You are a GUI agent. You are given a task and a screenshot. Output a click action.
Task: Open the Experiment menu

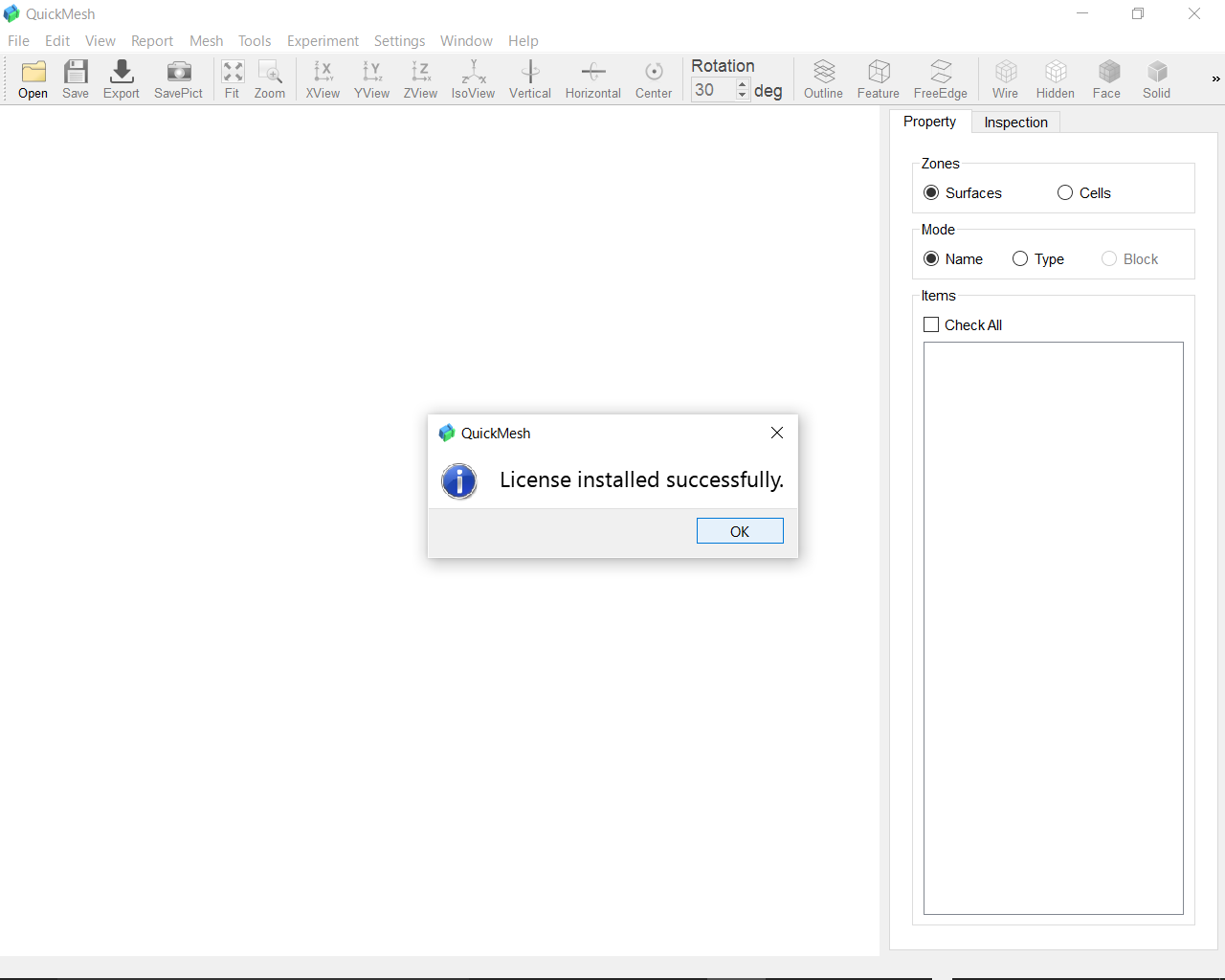pyautogui.click(x=323, y=40)
